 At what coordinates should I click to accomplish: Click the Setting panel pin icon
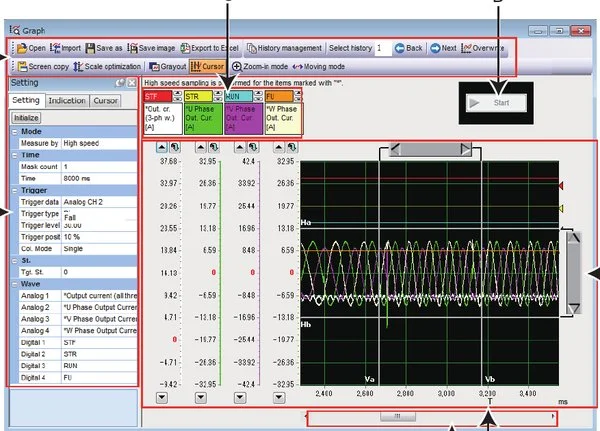120,83
